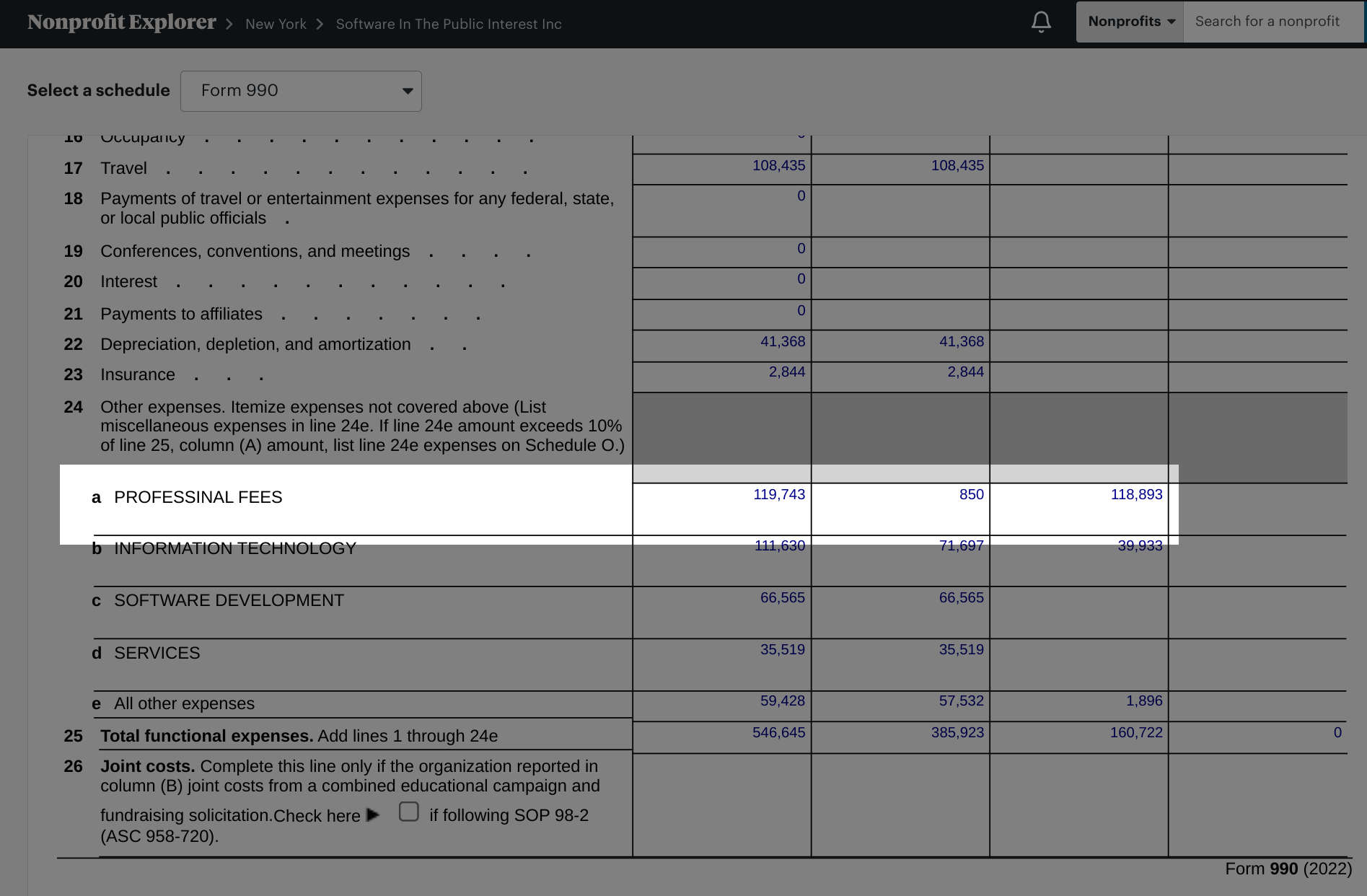
Task: Click the PROFESSINAL FEES row label
Action: pos(198,497)
